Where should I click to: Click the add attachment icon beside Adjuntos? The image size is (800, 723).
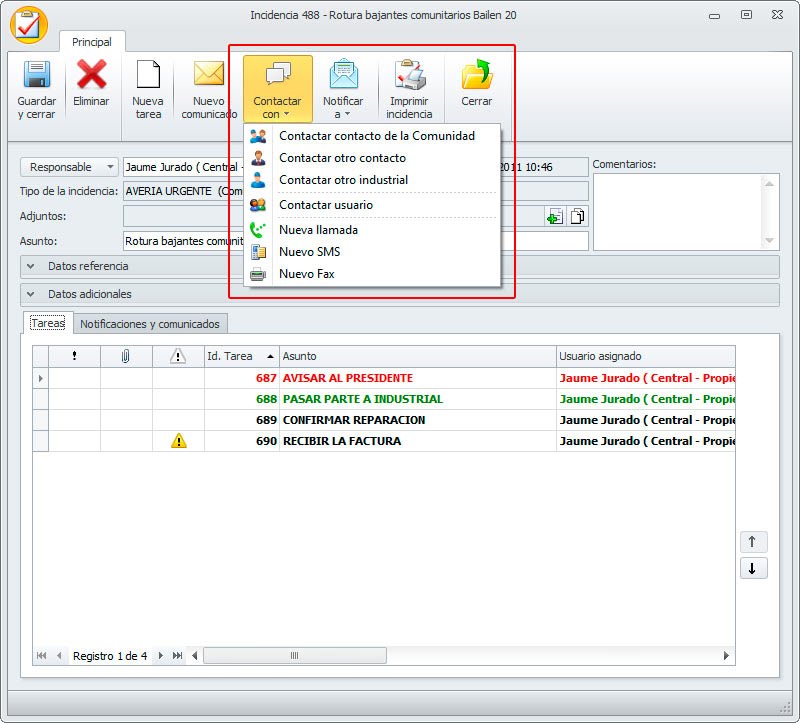555,217
